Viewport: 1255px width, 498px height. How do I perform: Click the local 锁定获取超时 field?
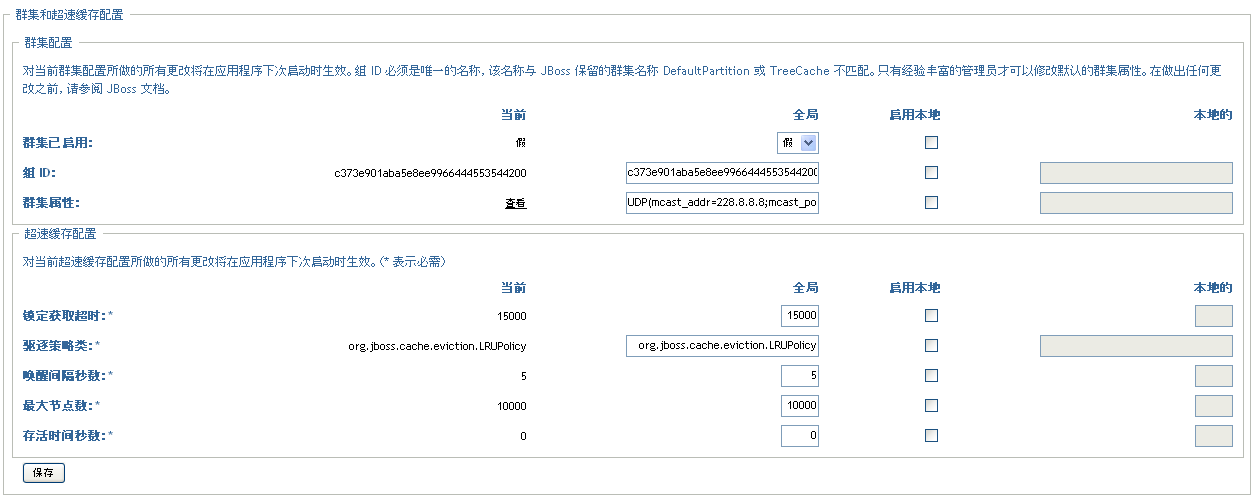1214,316
